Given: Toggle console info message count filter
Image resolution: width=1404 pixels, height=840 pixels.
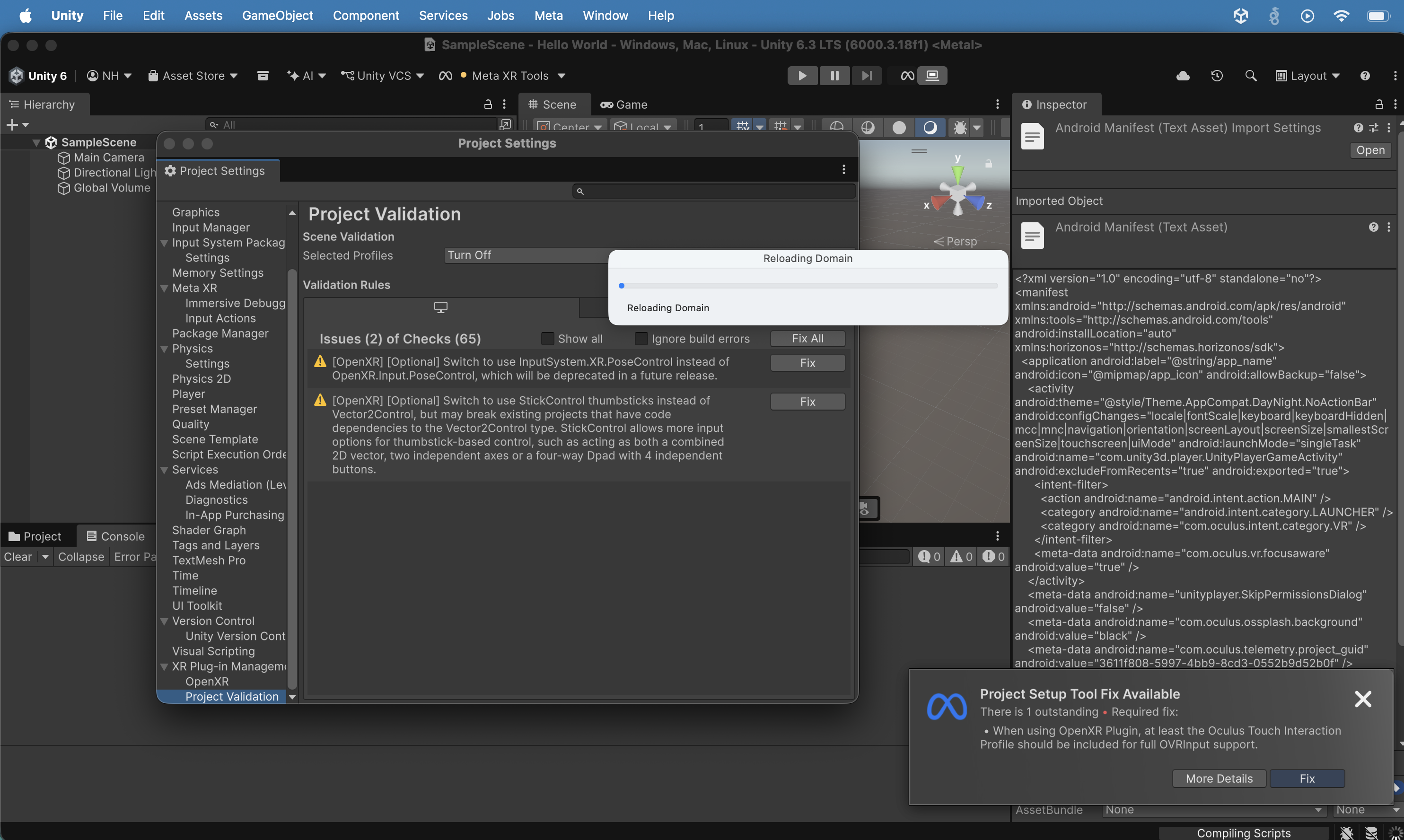Looking at the screenshot, I should [929, 557].
